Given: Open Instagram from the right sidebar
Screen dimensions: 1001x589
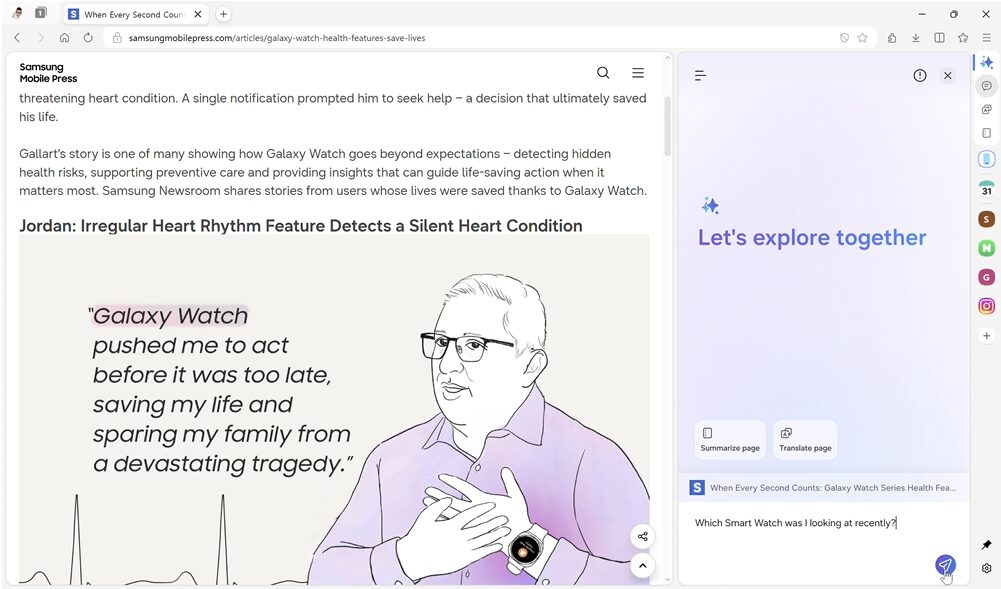Looking at the screenshot, I should coord(986,305).
